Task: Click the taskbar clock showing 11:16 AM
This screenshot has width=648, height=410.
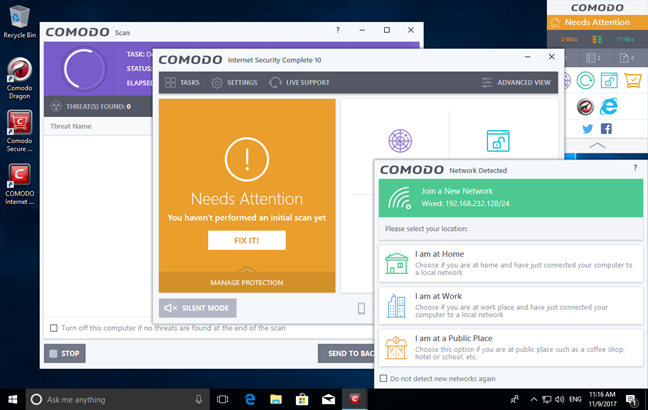Action: [x=602, y=399]
